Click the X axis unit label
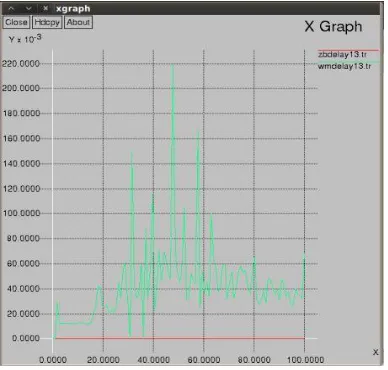 376,352
